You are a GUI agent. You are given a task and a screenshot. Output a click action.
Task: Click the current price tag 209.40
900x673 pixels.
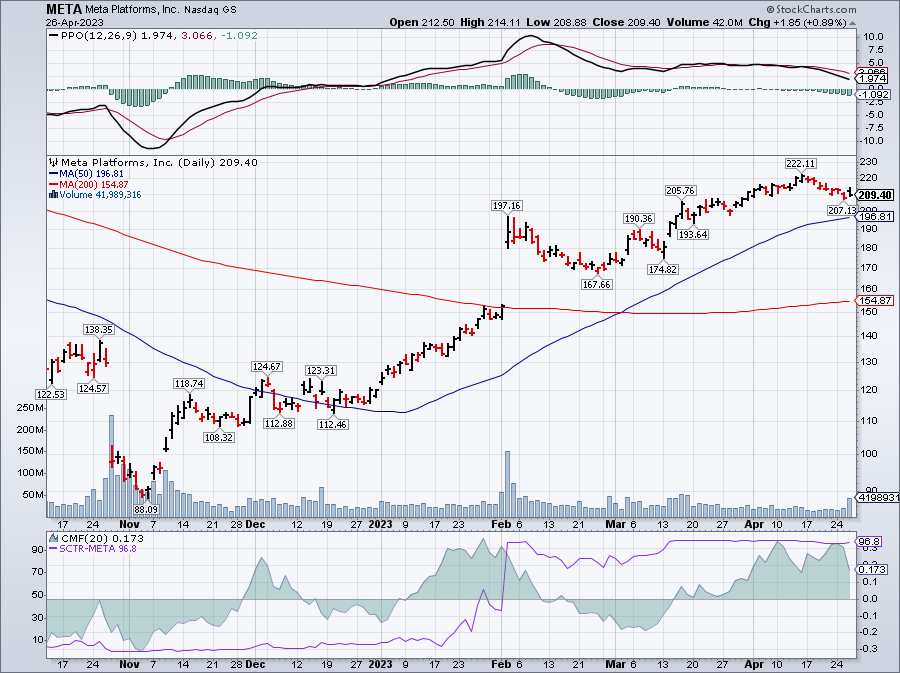click(x=874, y=194)
